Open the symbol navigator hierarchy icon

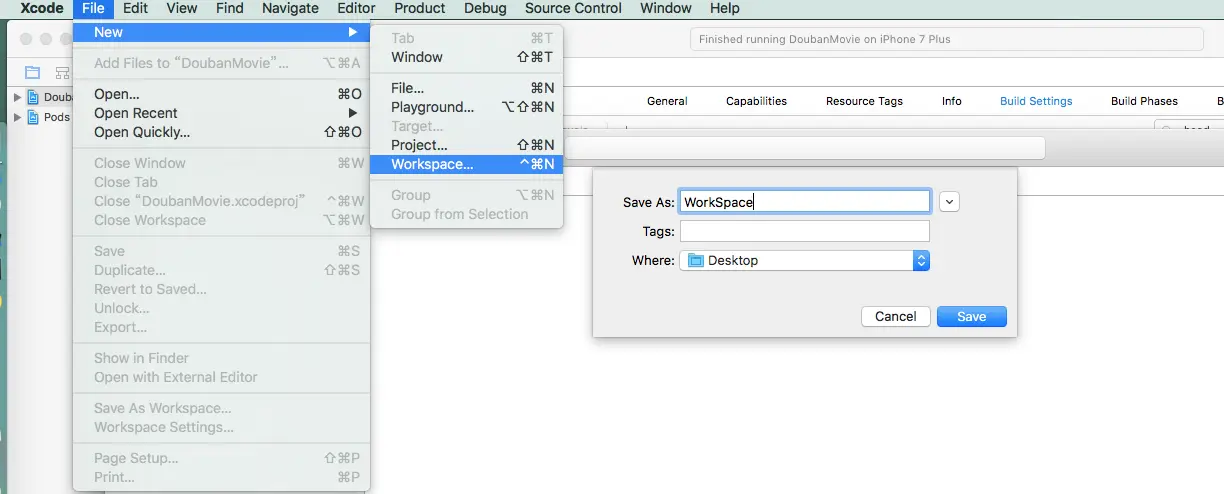[63, 72]
